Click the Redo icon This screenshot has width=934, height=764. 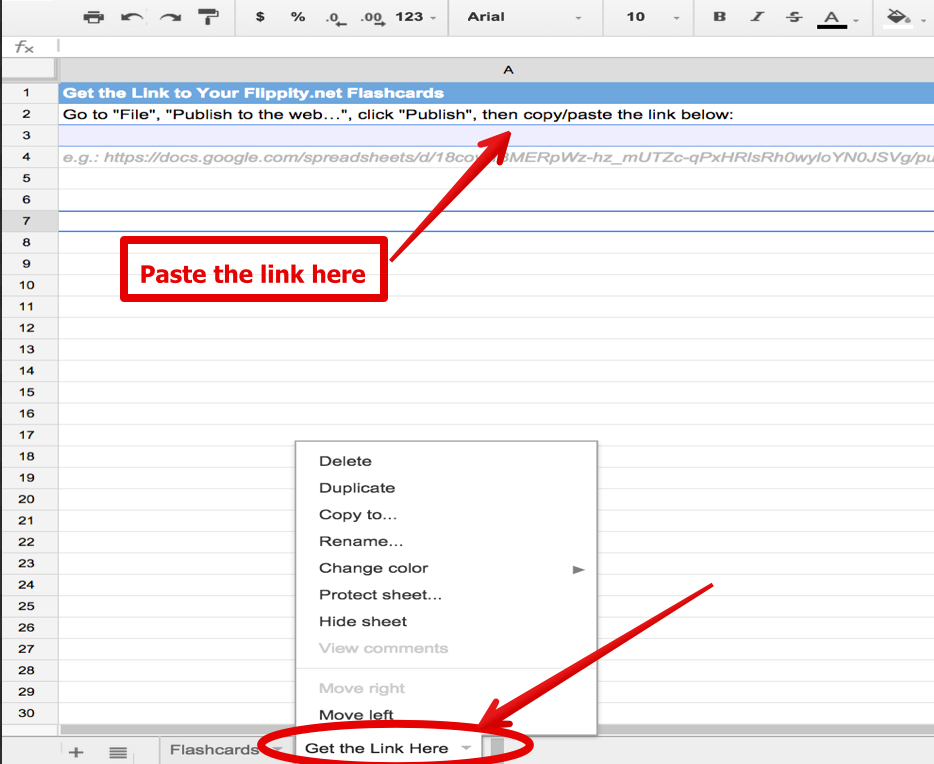pos(170,17)
